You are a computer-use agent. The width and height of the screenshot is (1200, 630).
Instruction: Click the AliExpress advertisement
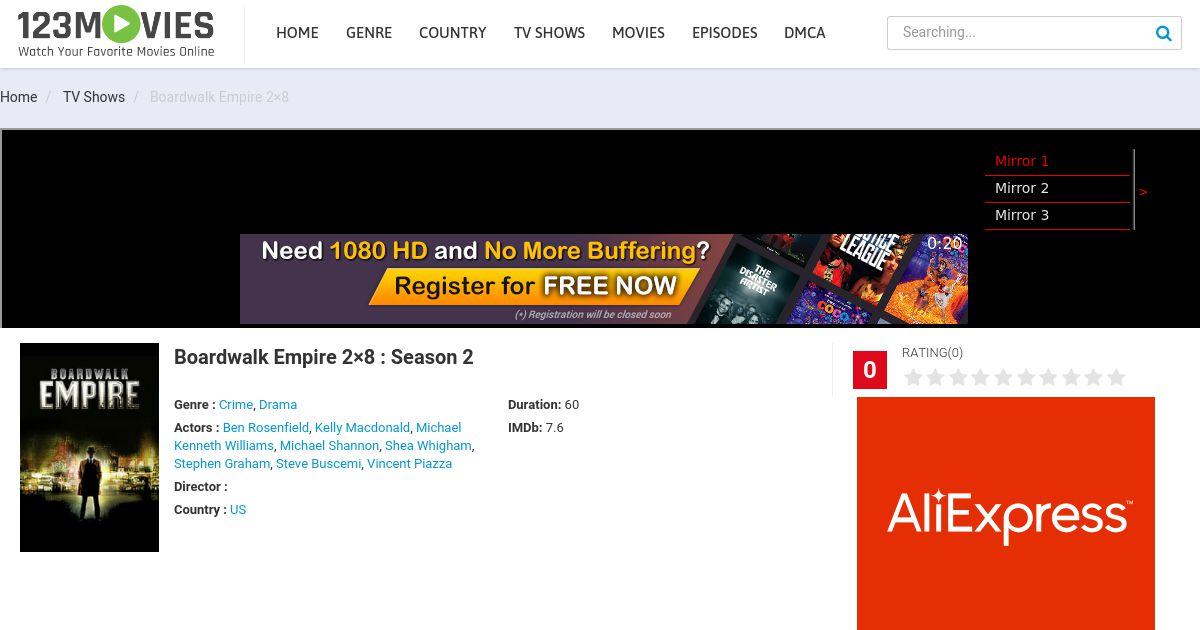(1006, 513)
